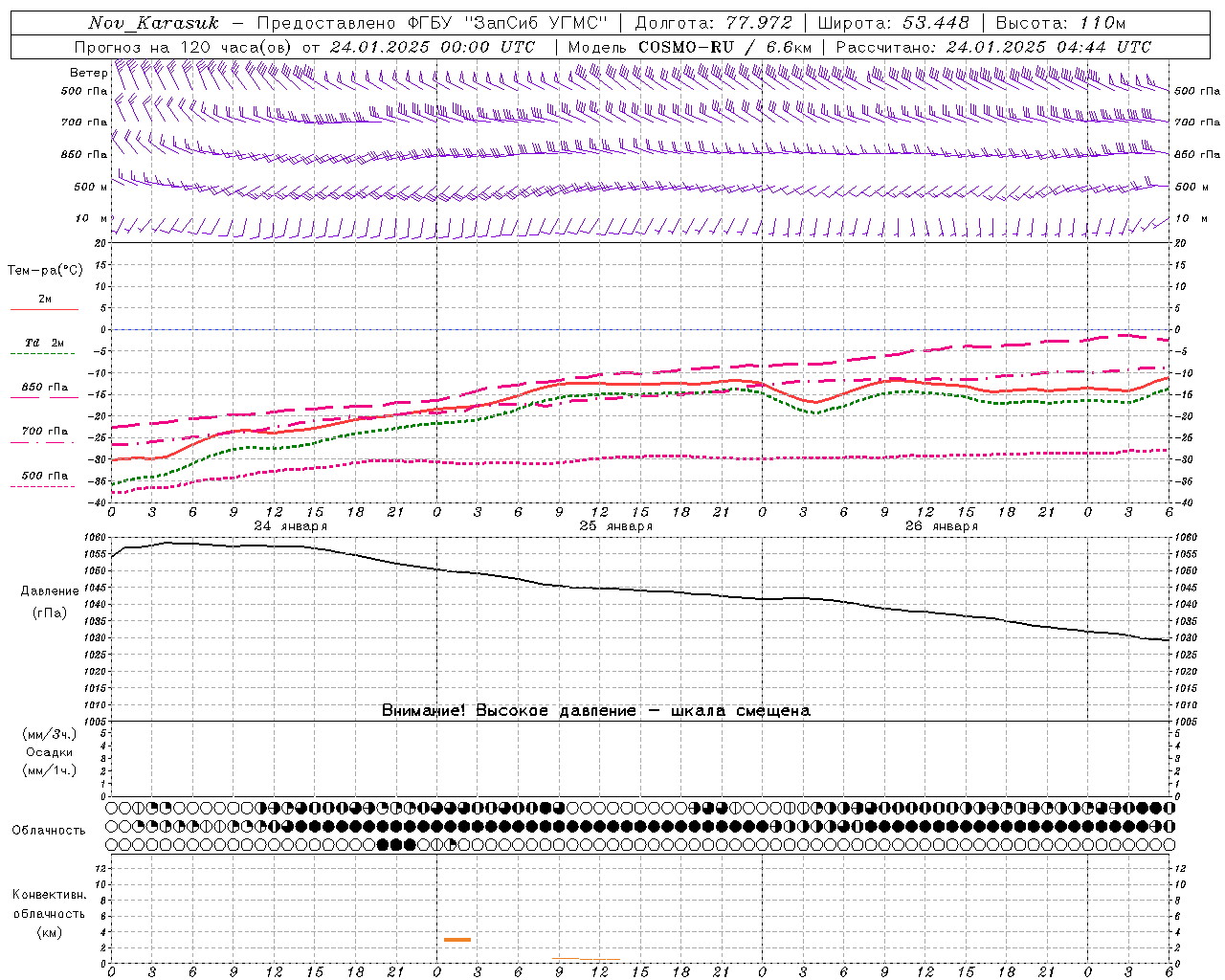Click the dashed legend line under Td 2м

click(x=44, y=354)
